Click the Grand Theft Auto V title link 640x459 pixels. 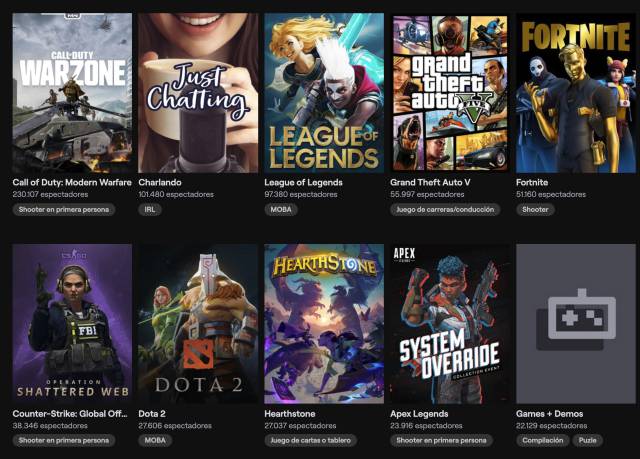click(430, 182)
